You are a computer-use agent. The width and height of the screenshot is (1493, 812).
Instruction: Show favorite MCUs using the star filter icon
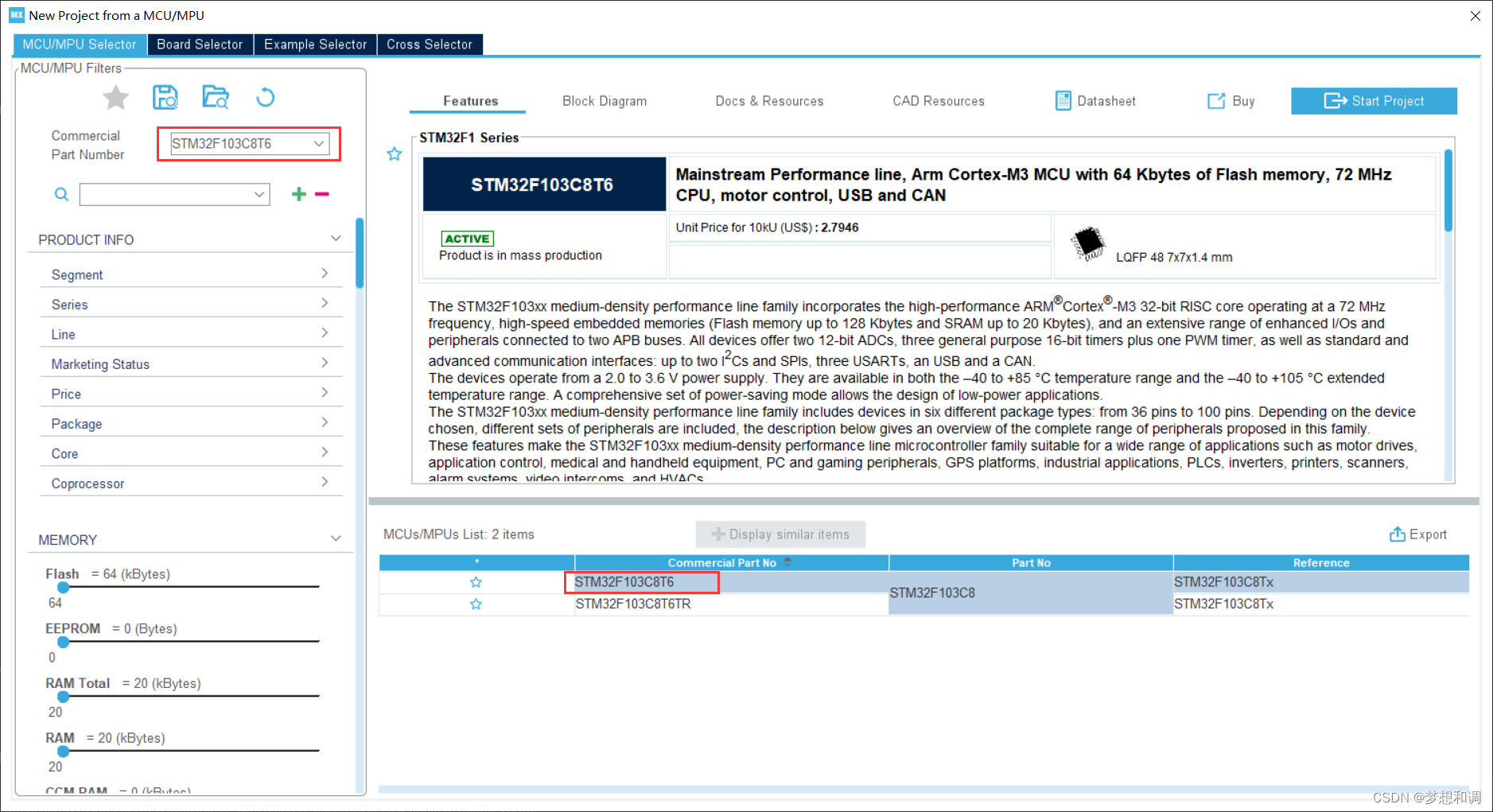(116, 98)
